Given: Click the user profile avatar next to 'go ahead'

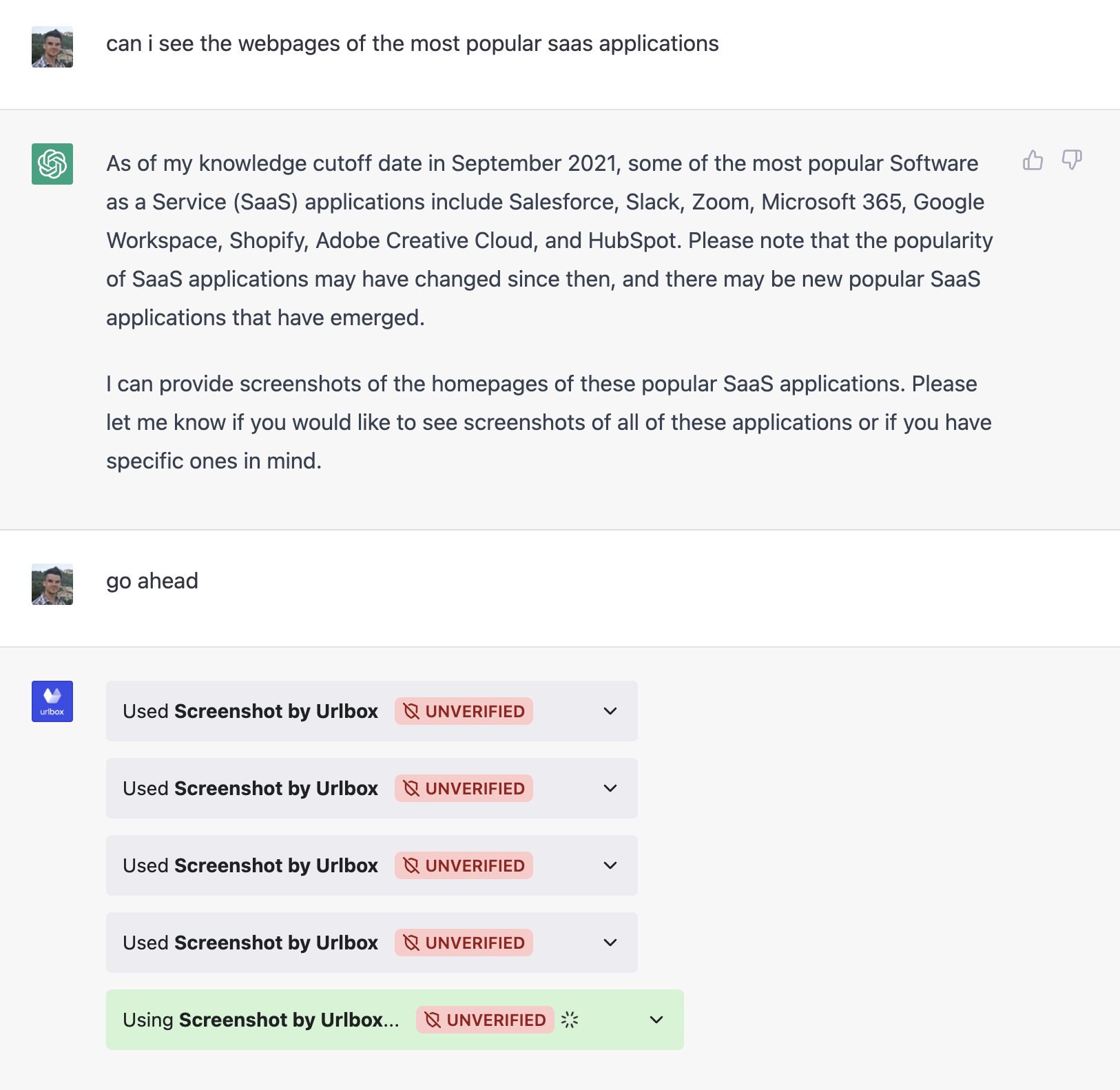Looking at the screenshot, I should 52,584.
